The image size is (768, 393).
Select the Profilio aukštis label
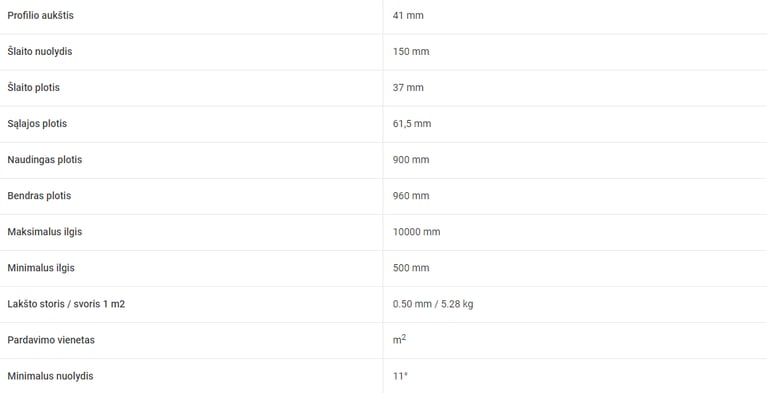point(40,16)
